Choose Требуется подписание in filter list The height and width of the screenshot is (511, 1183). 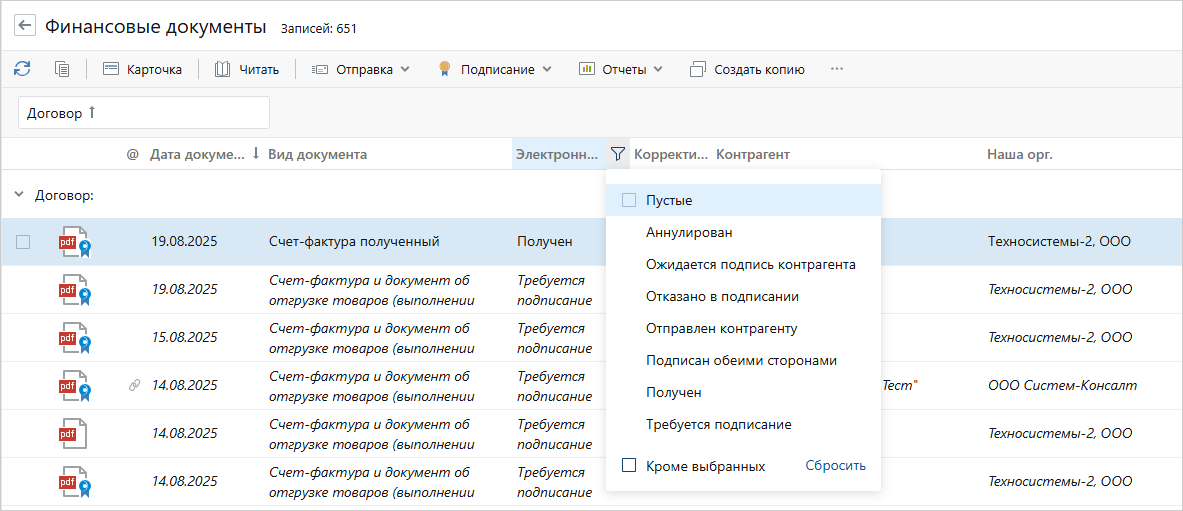(718, 424)
